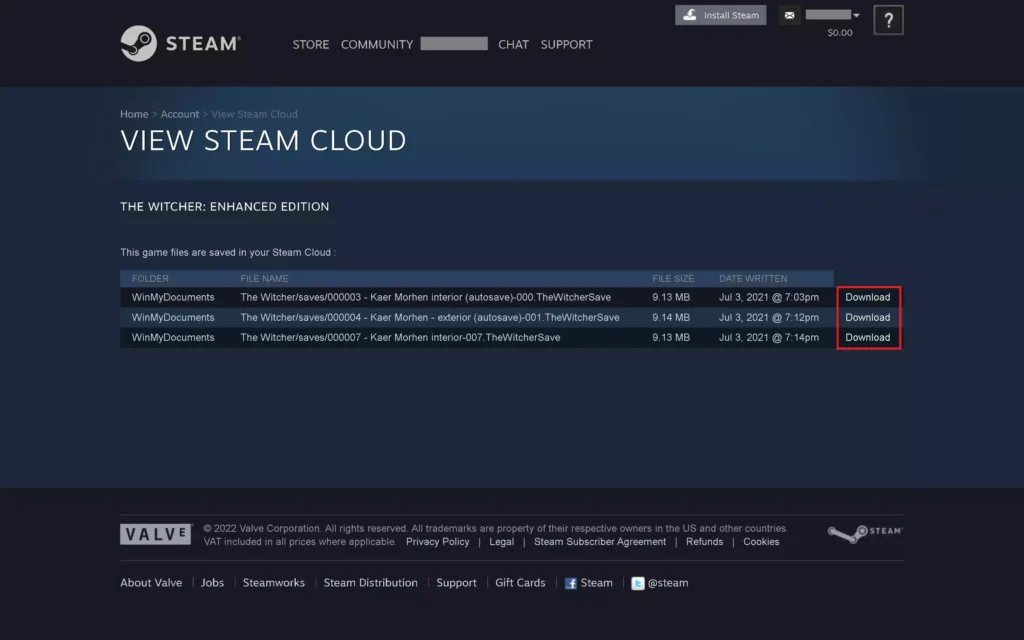Open the SUPPORT menu item
Image resolution: width=1024 pixels, height=640 pixels.
point(566,44)
